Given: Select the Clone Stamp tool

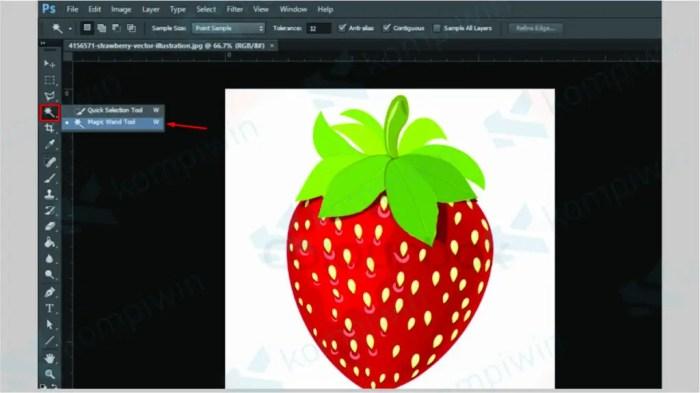Looking at the screenshot, I should (x=50, y=194).
